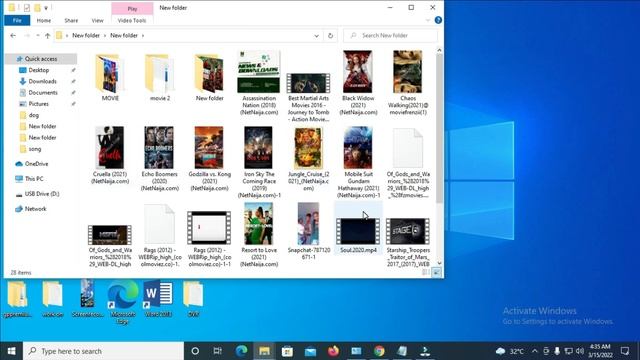Screen dimensions: 640x360
Task: Select Network in navigation pane
Action: tap(36, 209)
